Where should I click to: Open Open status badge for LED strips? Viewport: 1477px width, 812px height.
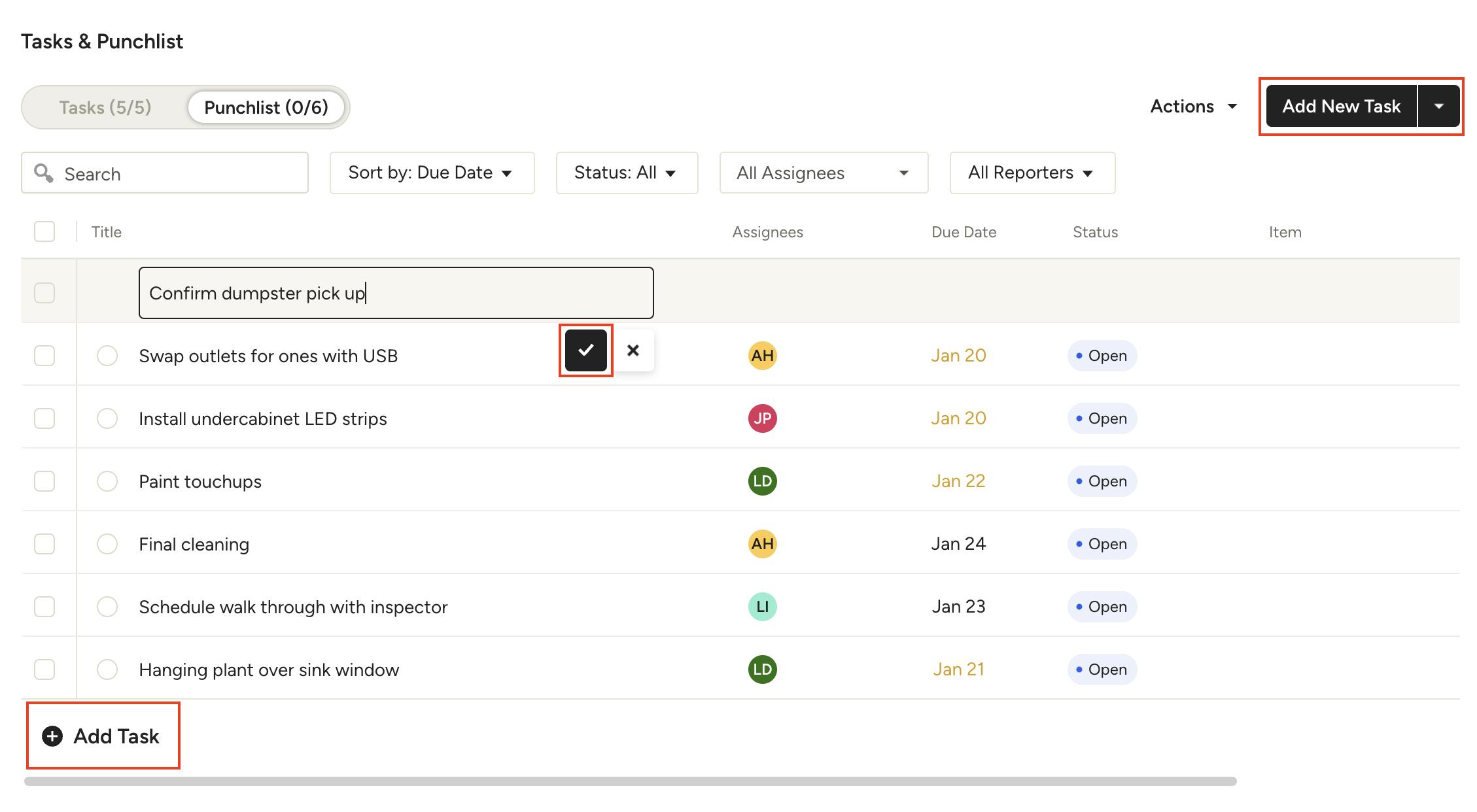(1102, 418)
